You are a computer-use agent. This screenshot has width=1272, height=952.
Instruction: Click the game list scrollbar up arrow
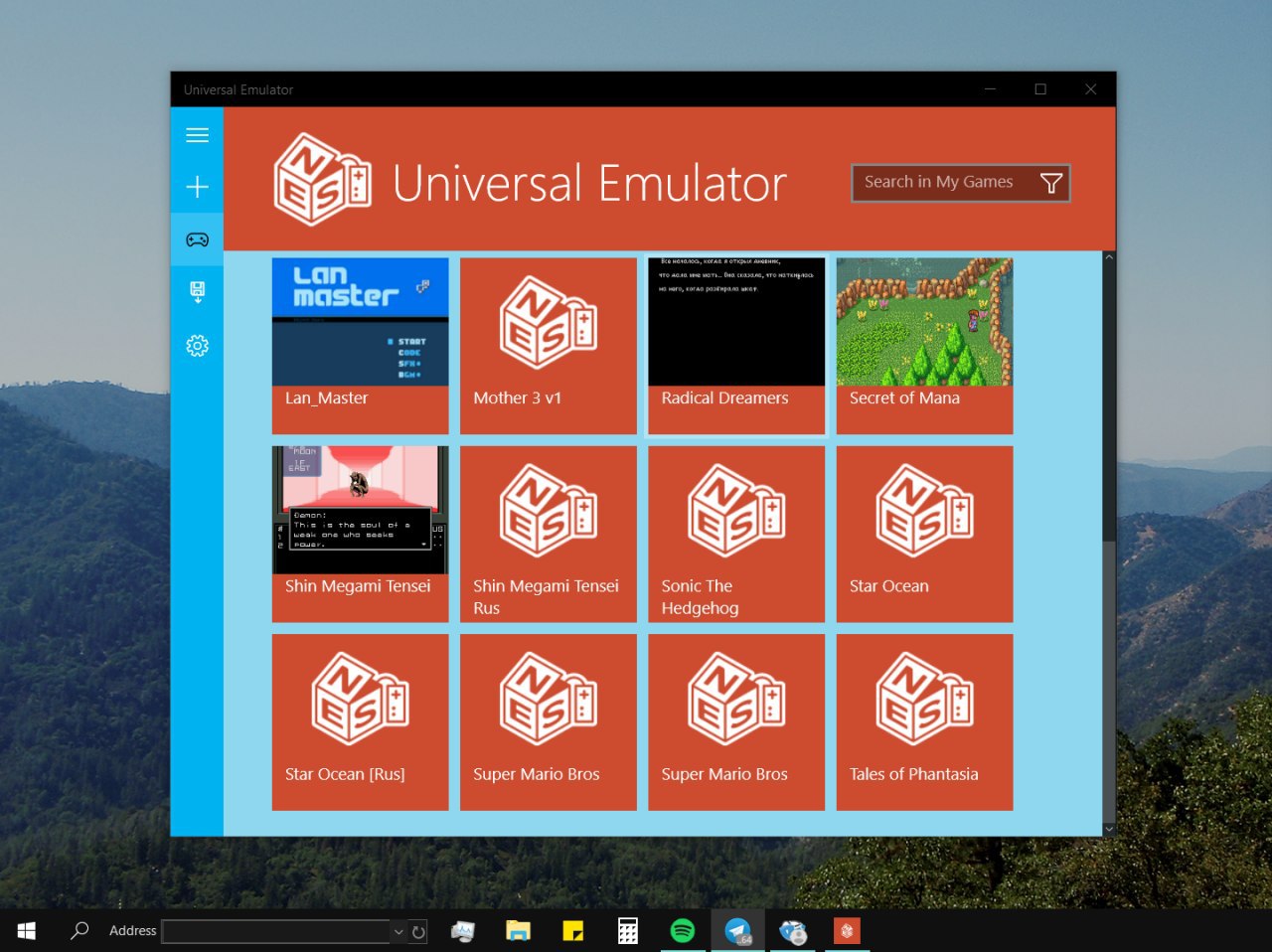[1109, 257]
